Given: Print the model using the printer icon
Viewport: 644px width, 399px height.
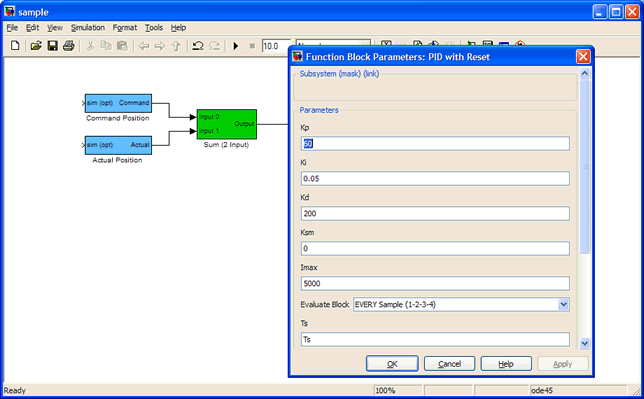Looking at the screenshot, I should [69, 46].
